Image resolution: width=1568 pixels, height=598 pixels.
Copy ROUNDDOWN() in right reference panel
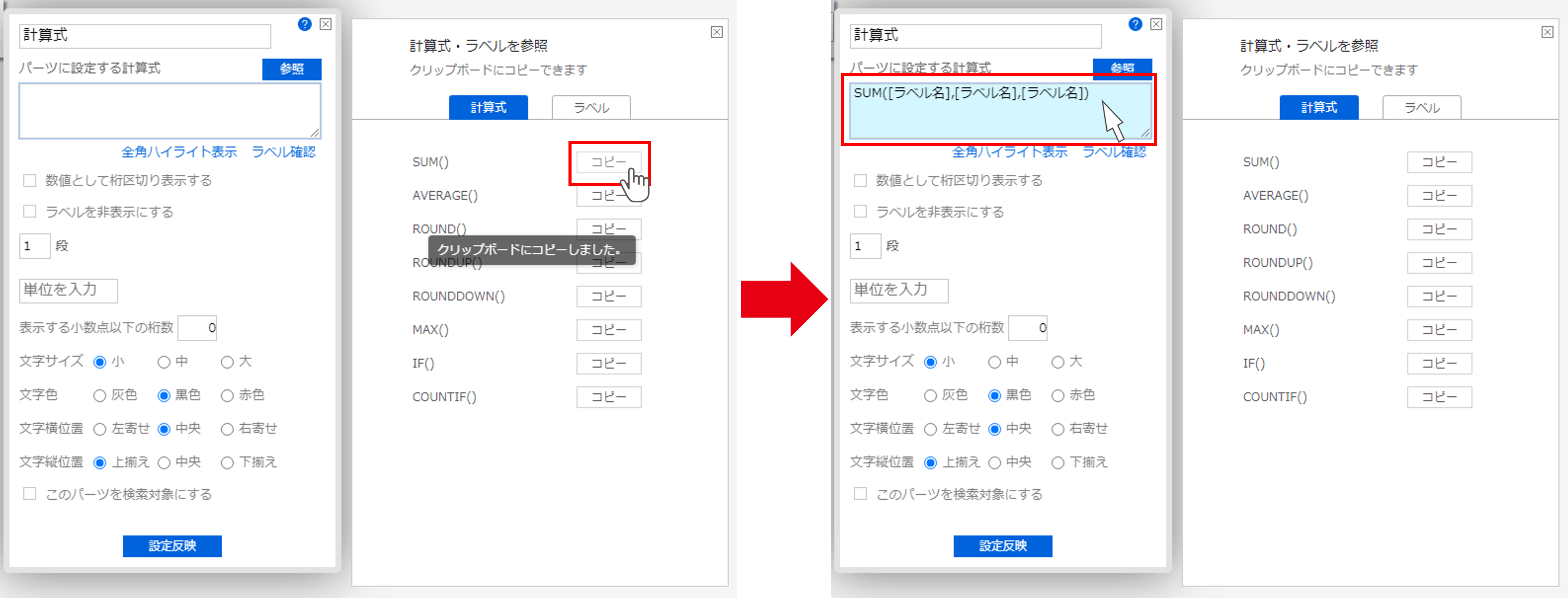(1439, 296)
